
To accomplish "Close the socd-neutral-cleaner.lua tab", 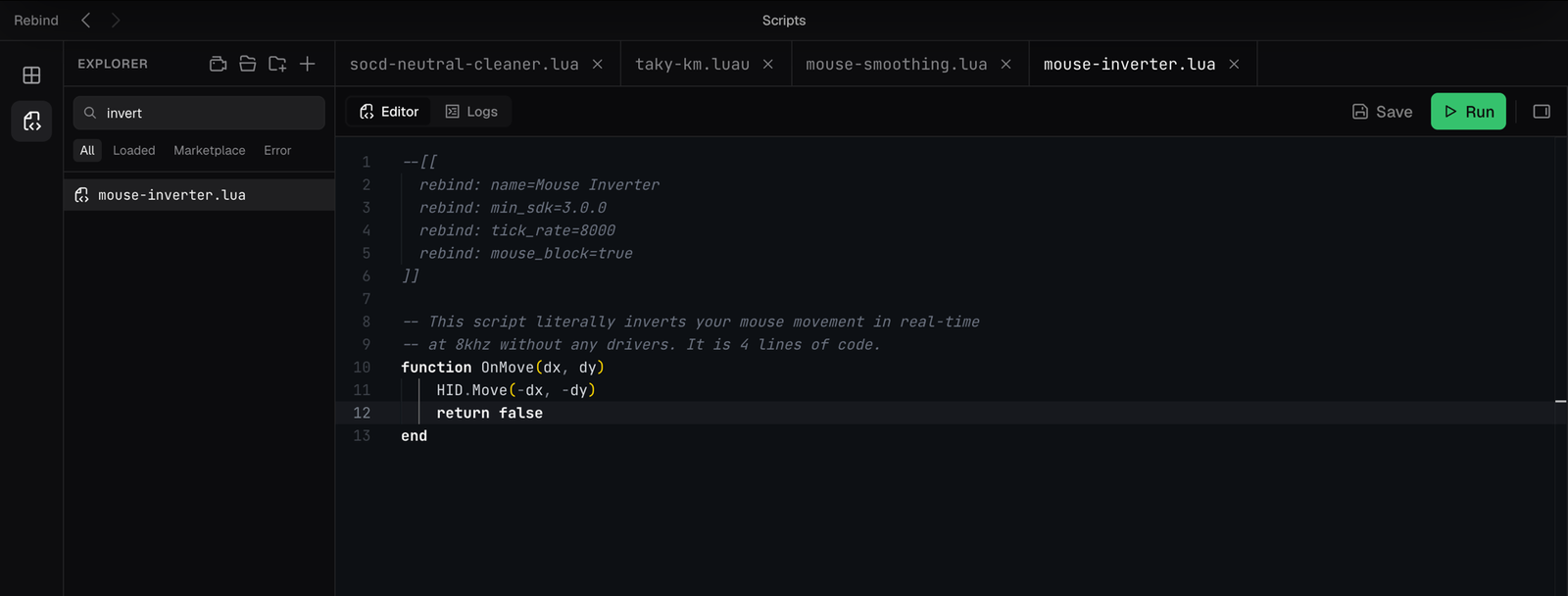I will point(598,64).
